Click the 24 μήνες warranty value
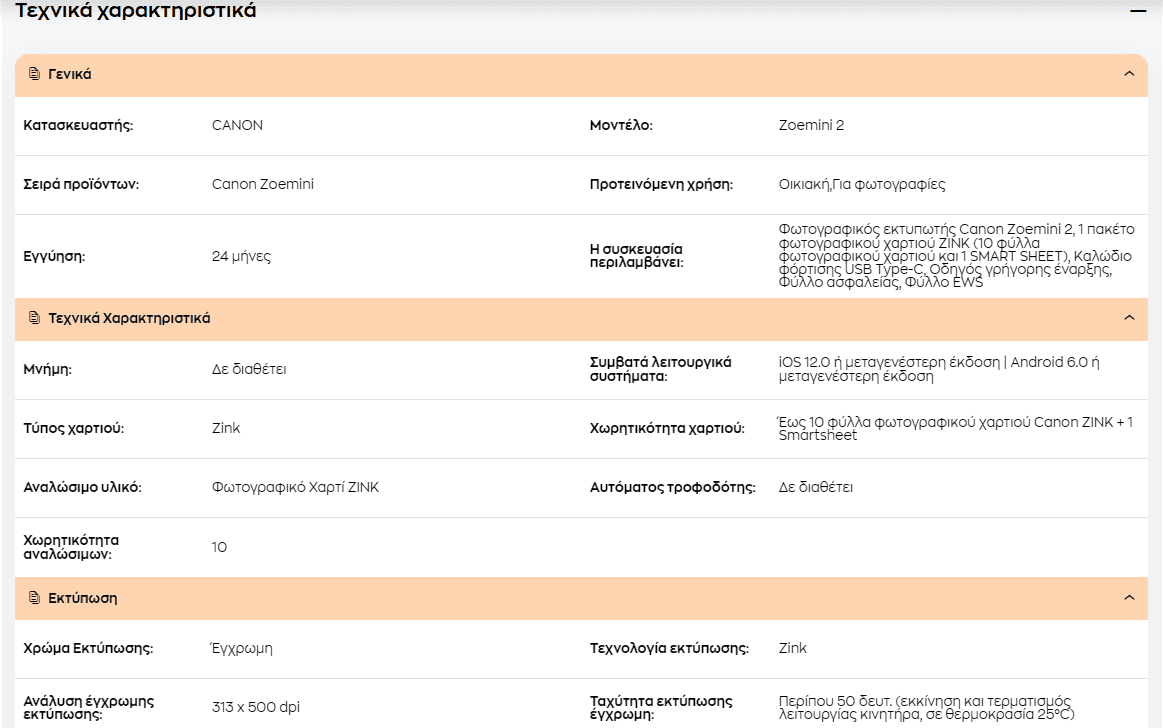The width and height of the screenshot is (1163, 728). [x=241, y=257]
